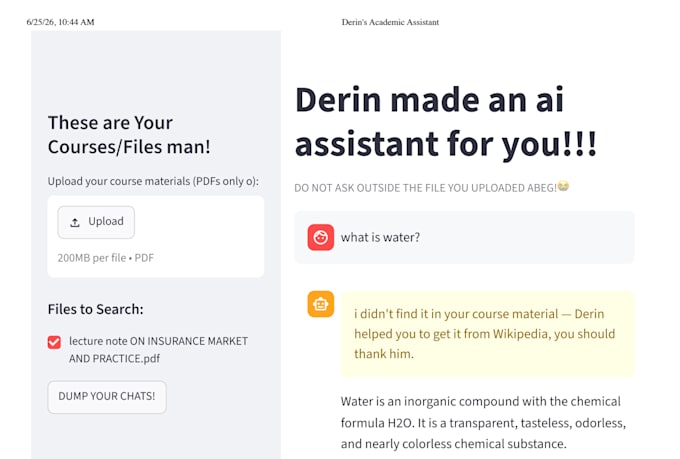
Task: Click the 'Water is an inorganic compound' answer
Action: [484, 423]
